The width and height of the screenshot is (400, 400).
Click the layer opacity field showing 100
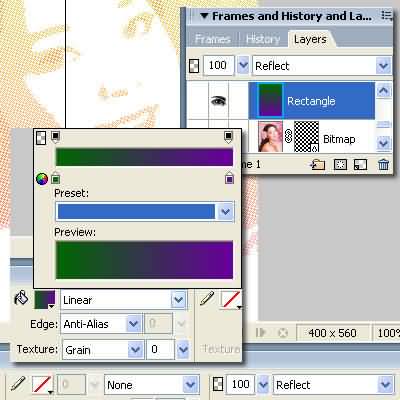click(218, 65)
